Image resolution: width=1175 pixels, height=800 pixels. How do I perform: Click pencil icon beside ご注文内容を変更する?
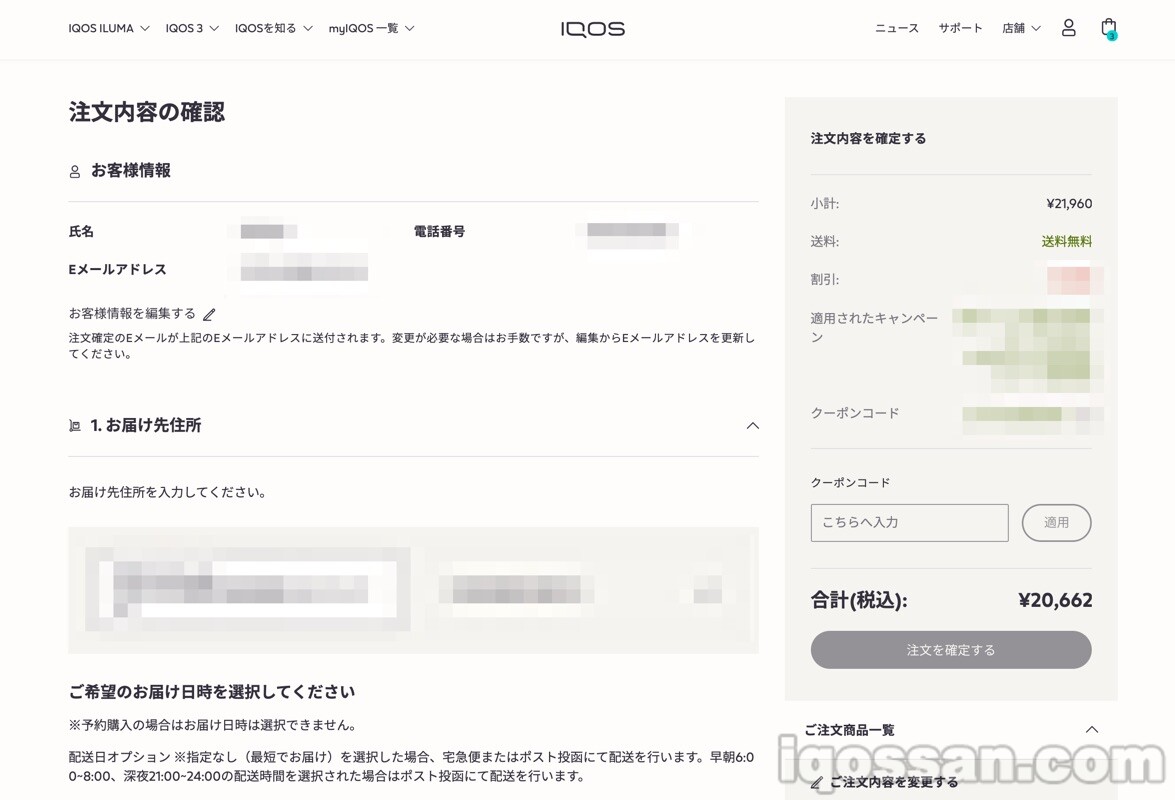(x=817, y=783)
